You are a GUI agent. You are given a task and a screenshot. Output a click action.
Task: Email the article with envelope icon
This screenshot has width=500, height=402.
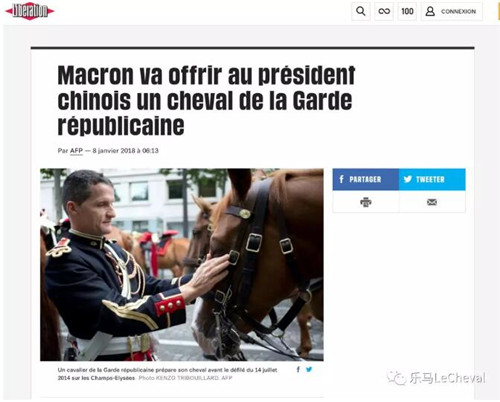432,202
